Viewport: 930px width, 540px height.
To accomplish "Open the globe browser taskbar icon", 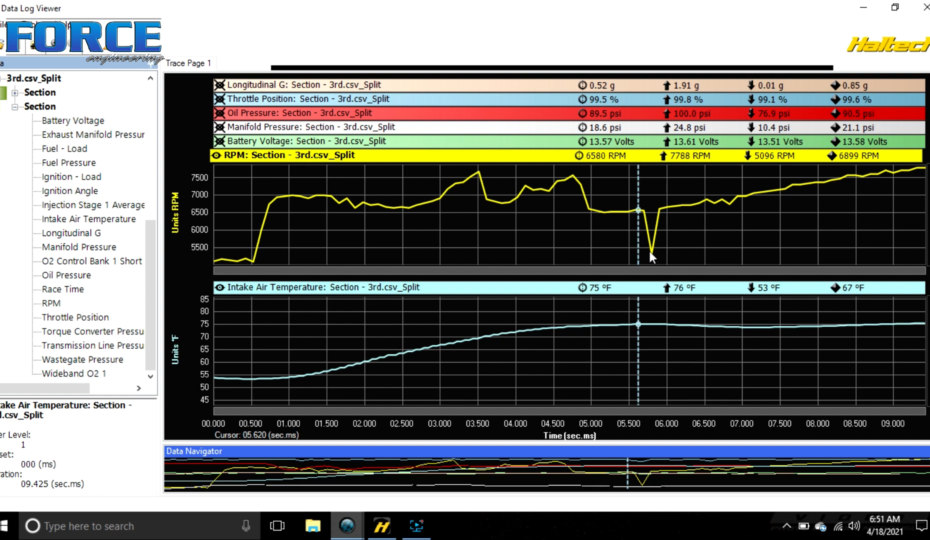I will pos(347,526).
